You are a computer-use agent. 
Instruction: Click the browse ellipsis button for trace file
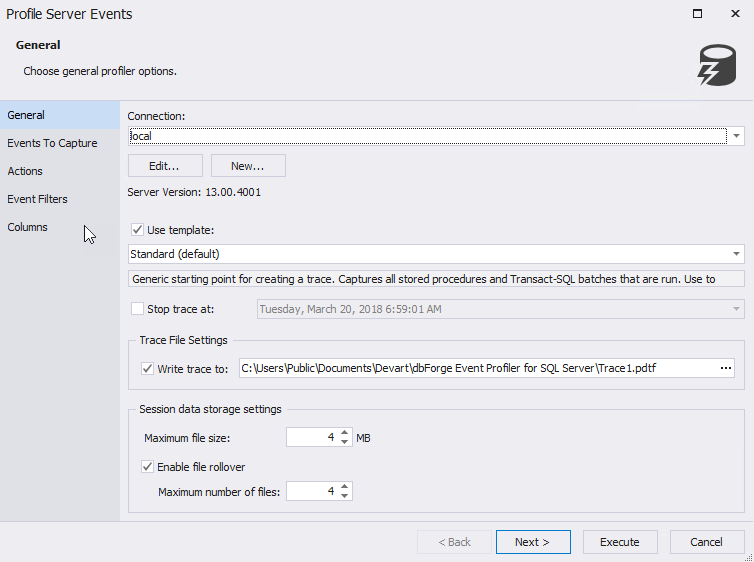(x=726, y=369)
